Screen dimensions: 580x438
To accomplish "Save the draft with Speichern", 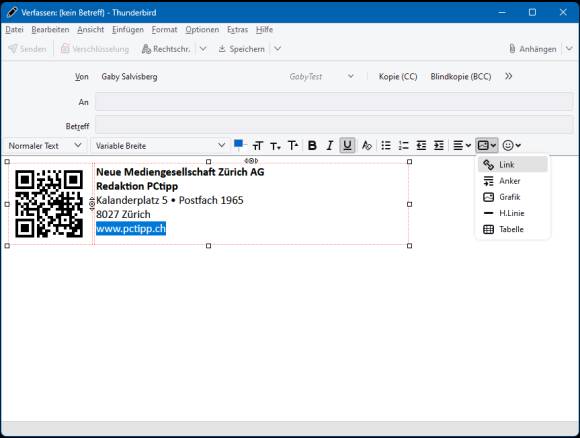I will [x=242, y=49].
